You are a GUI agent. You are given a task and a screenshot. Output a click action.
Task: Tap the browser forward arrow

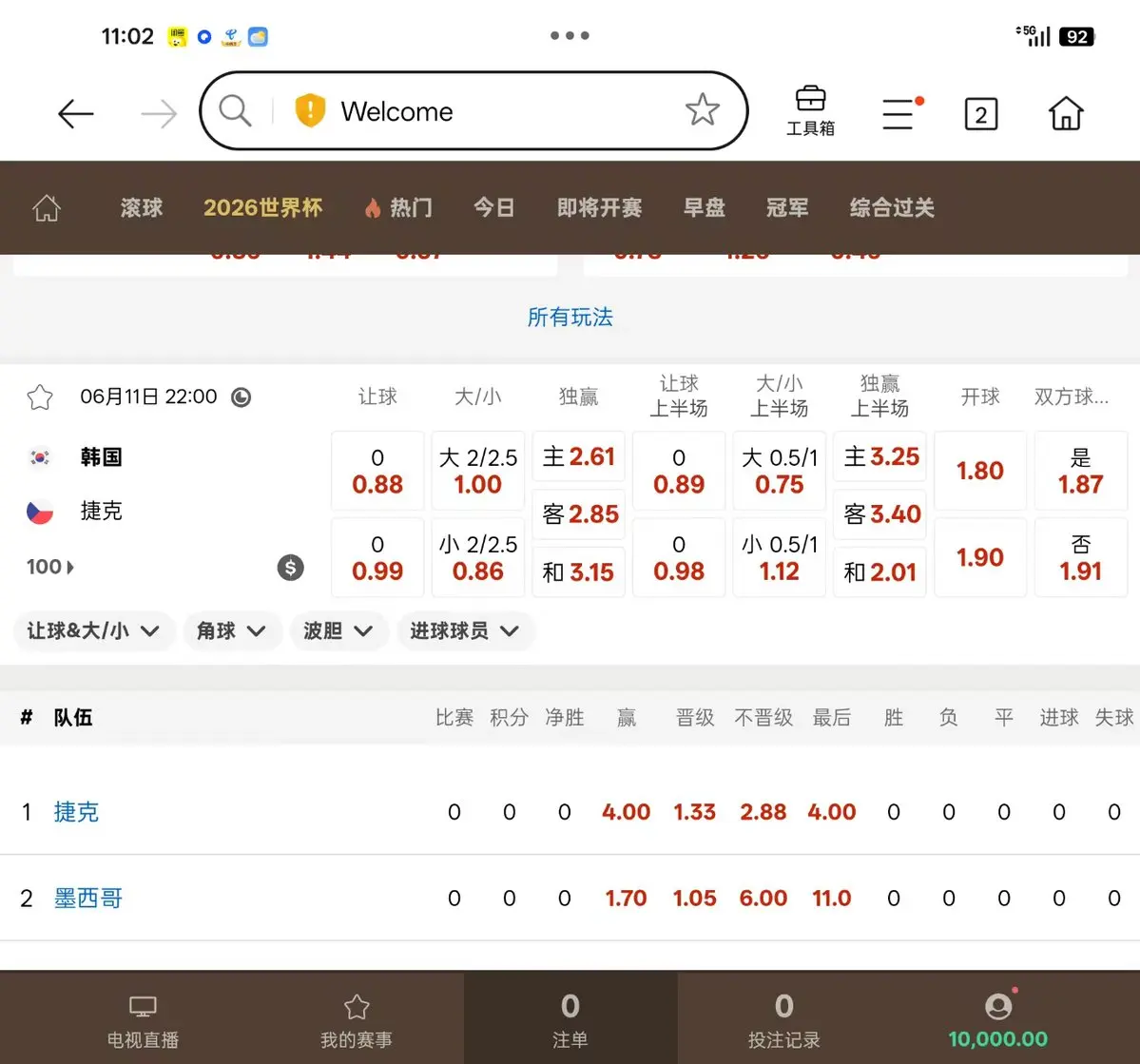click(159, 113)
